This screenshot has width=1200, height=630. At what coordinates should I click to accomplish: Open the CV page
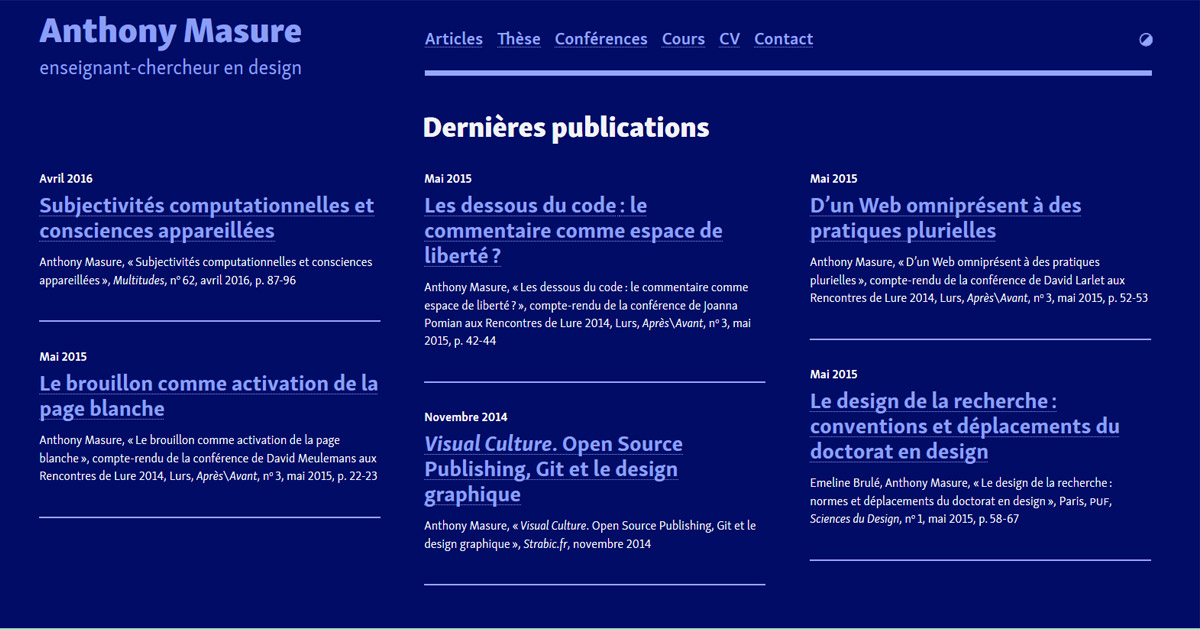pos(730,39)
